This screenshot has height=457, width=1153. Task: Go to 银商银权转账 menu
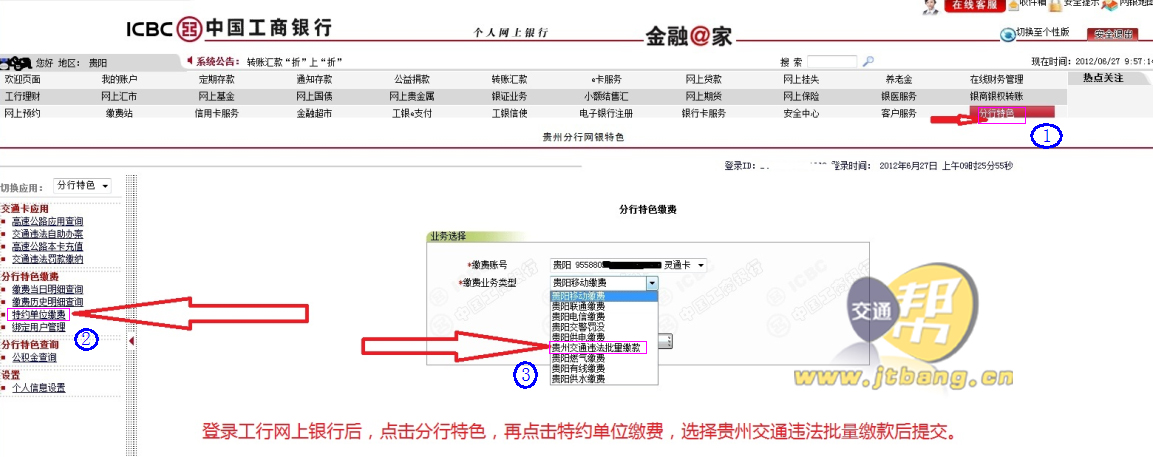996,96
